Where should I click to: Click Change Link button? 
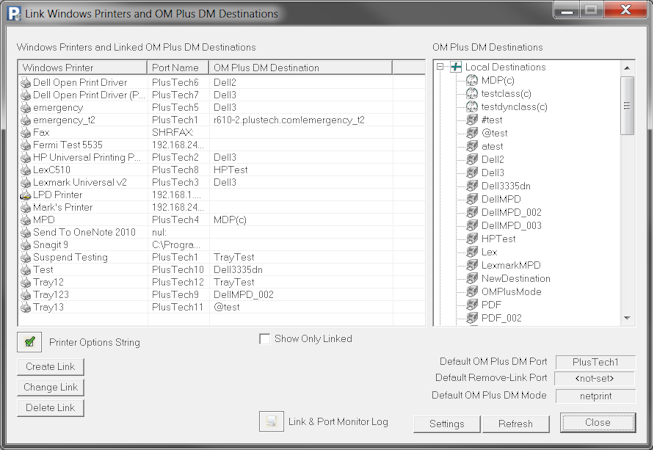[x=50, y=387]
